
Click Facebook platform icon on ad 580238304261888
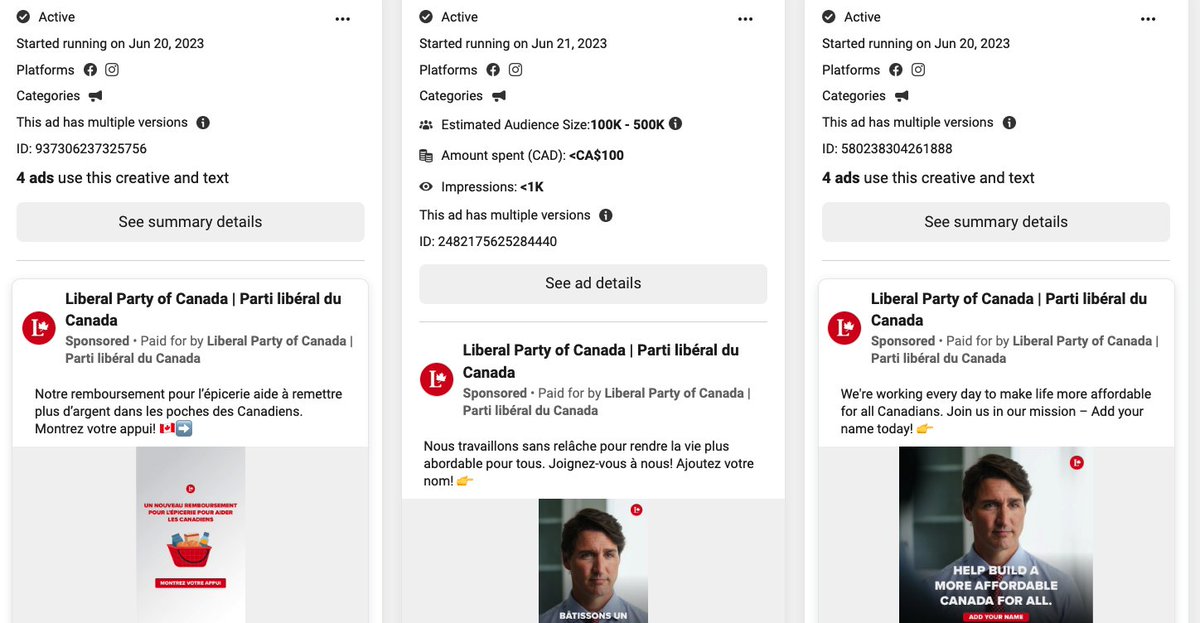(x=896, y=70)
